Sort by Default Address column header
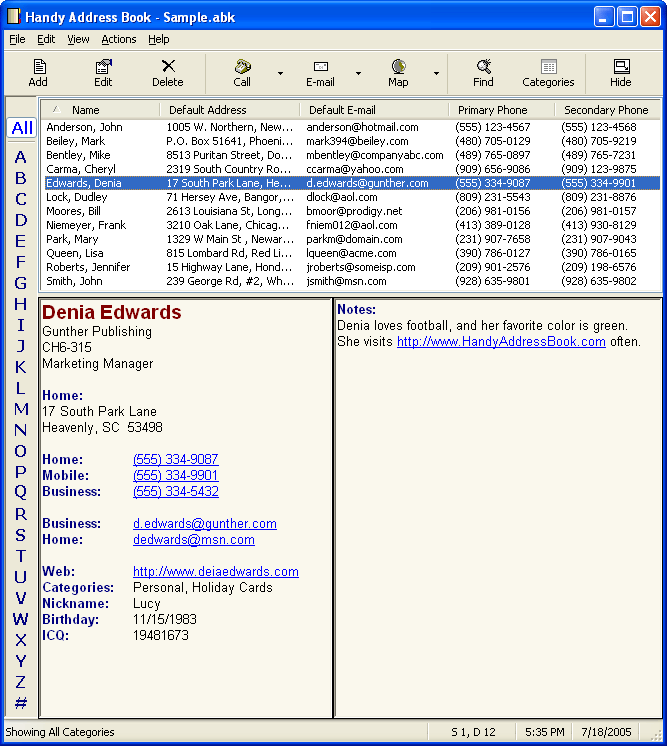667x746 pixels. click(x=230, y=110)
